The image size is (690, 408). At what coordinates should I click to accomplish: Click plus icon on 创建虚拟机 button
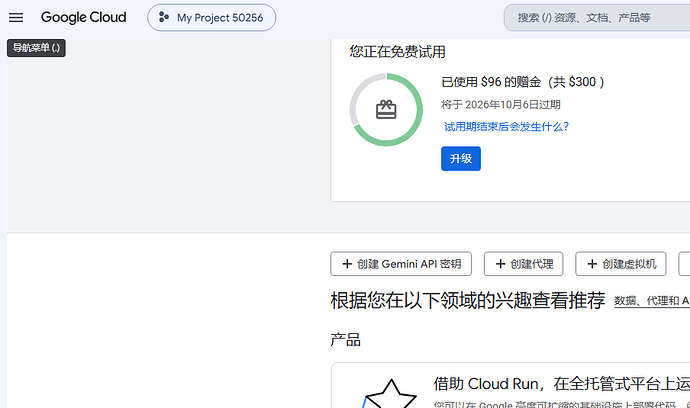coord(592,264)
